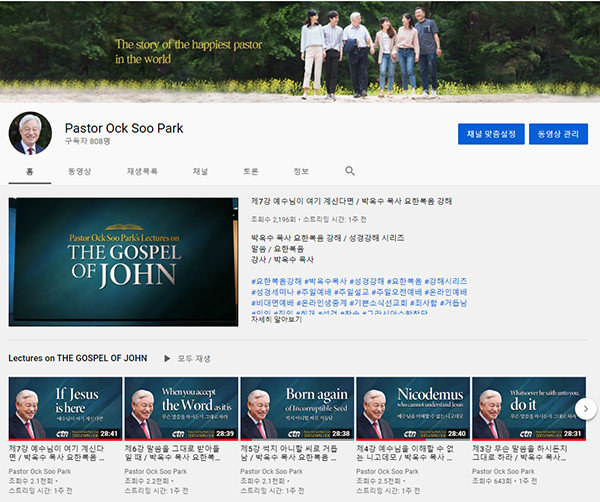Open the 채널 tab

pos(200,171)
